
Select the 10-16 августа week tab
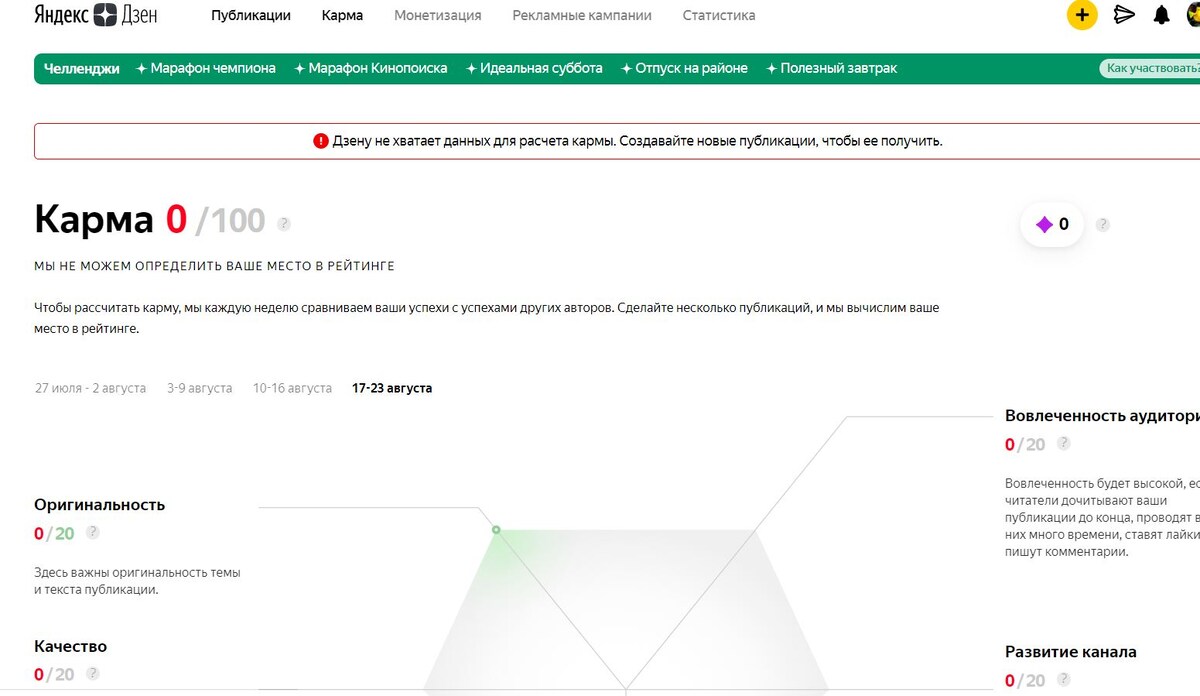291,388
